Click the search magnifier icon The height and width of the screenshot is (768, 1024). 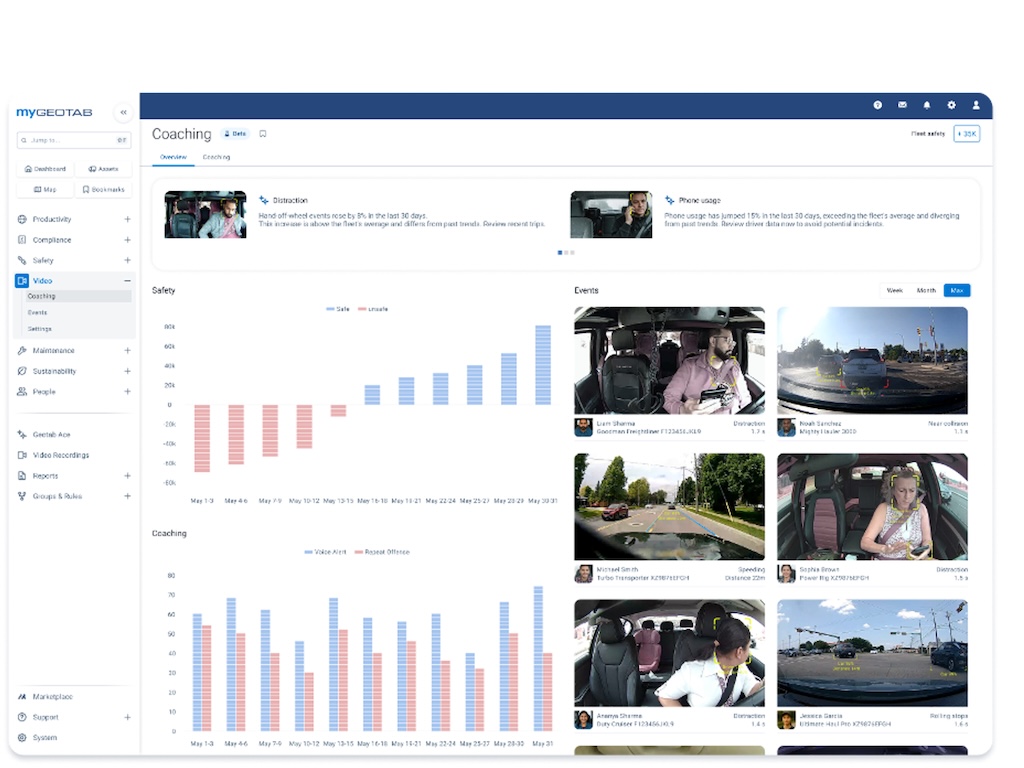click(x=24, y=140)
